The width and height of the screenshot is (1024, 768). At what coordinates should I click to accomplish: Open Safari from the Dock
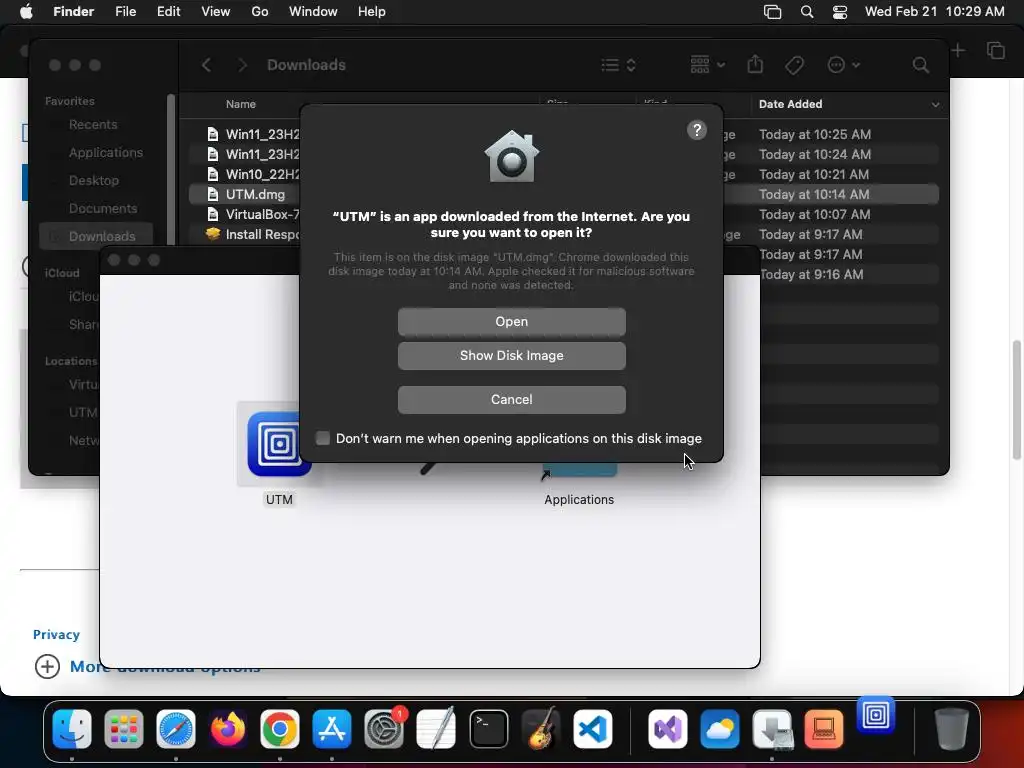[176, 729]
